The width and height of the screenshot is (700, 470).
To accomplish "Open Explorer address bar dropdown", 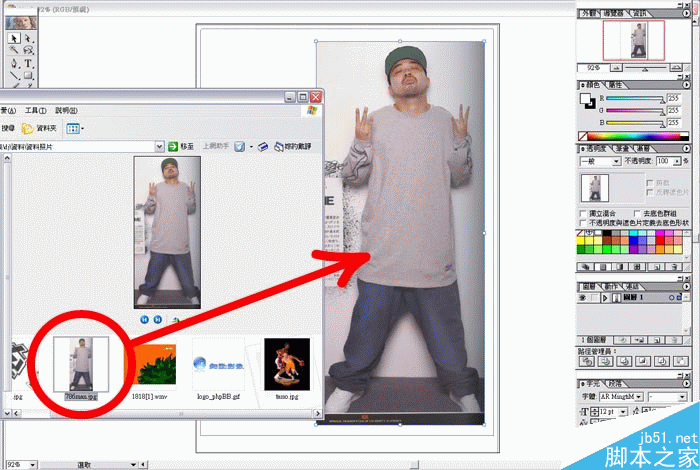I will point(159,146).
